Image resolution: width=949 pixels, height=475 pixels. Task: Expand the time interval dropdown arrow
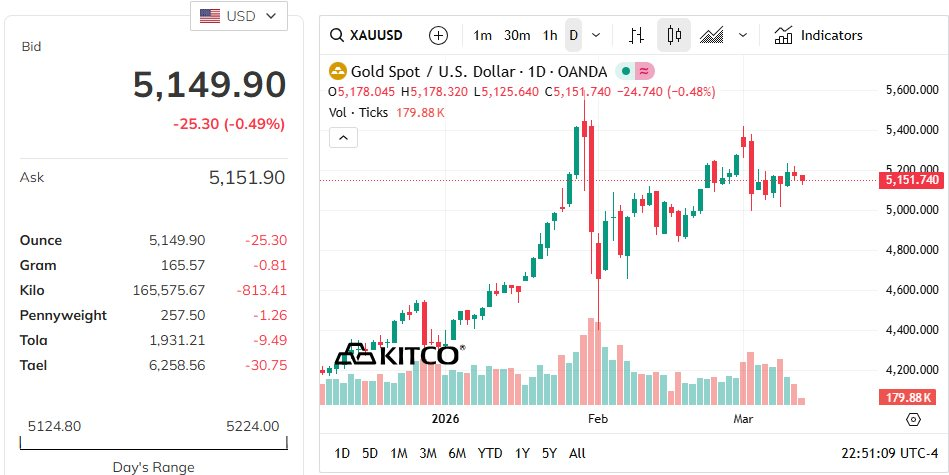[x=597, y=35]
